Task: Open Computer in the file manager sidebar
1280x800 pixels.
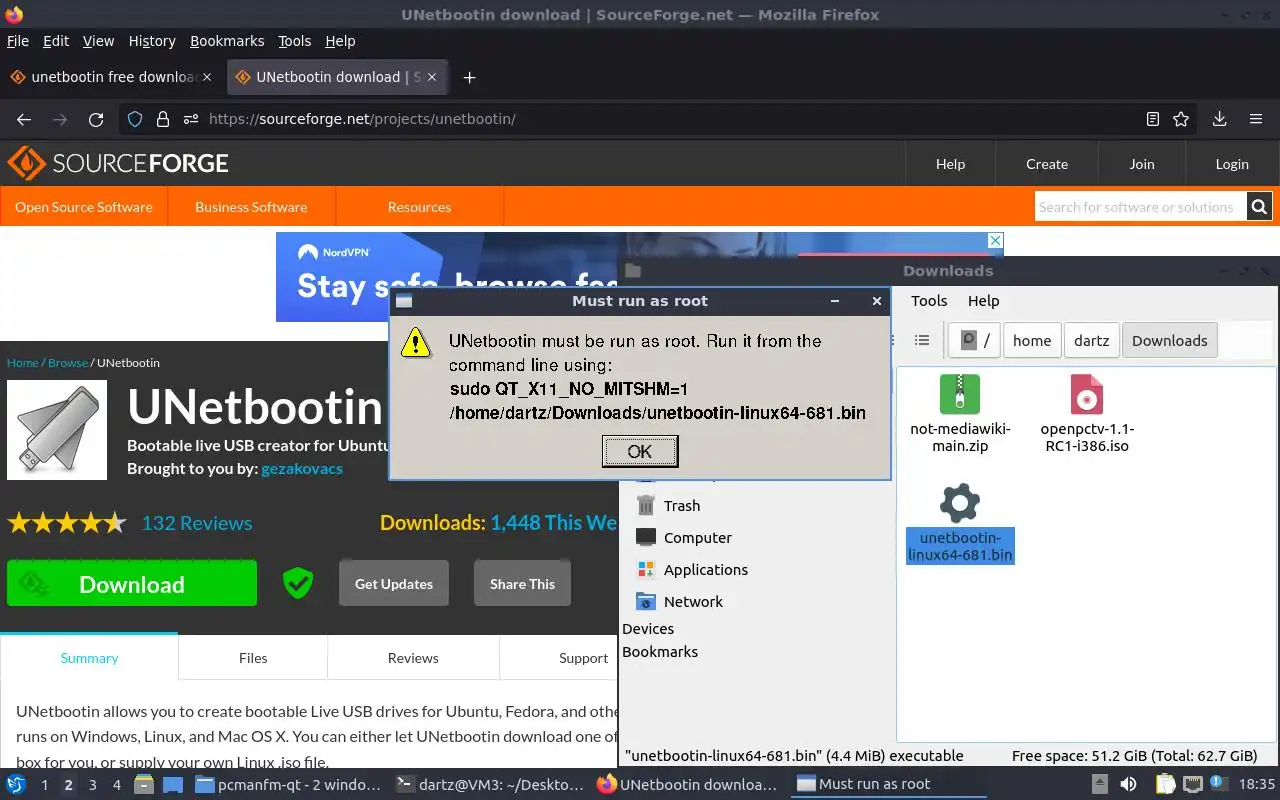Action: point(683,538)
